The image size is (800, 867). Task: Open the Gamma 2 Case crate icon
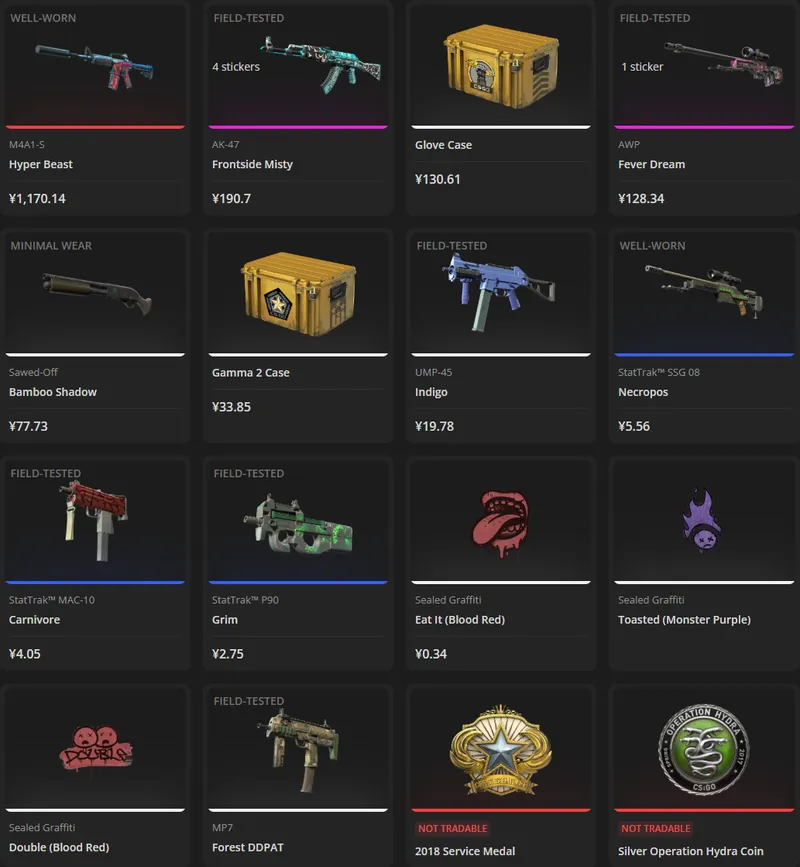[x=298, y=294]
